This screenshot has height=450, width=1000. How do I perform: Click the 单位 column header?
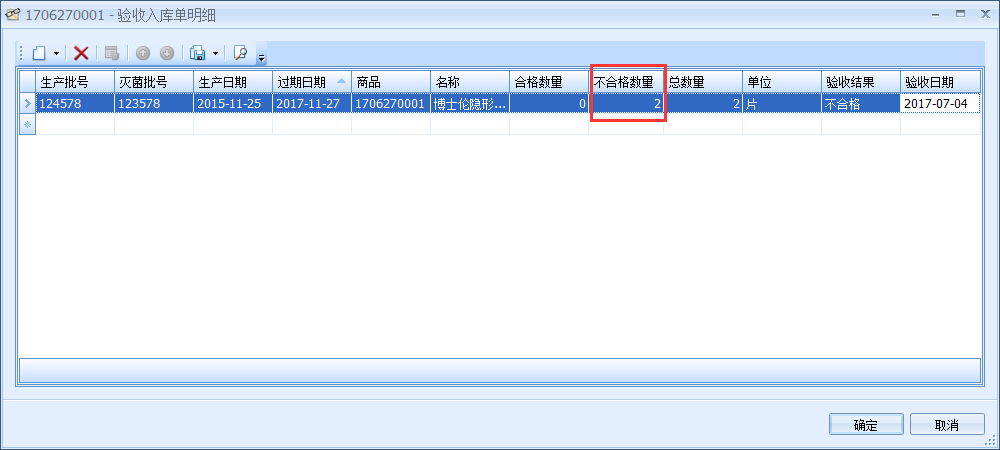(782, 82)
